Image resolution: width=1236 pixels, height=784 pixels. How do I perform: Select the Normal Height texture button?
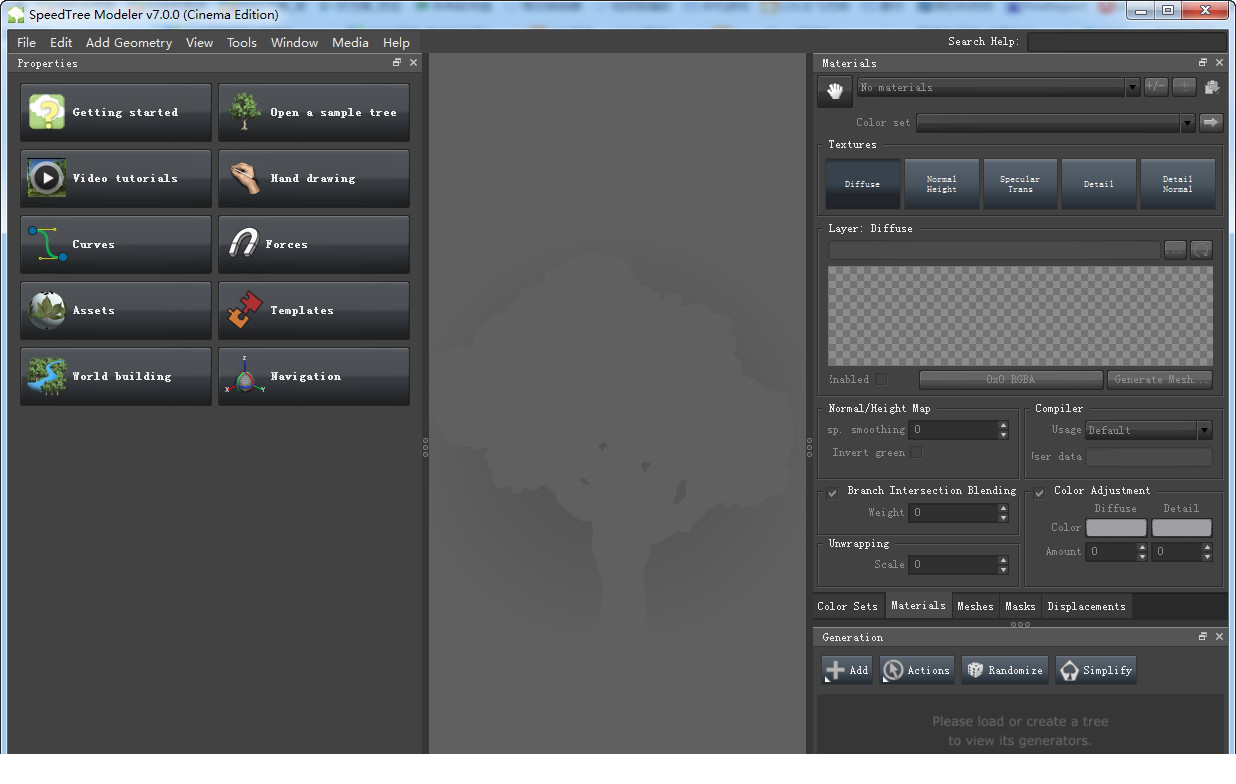[942, 184]
